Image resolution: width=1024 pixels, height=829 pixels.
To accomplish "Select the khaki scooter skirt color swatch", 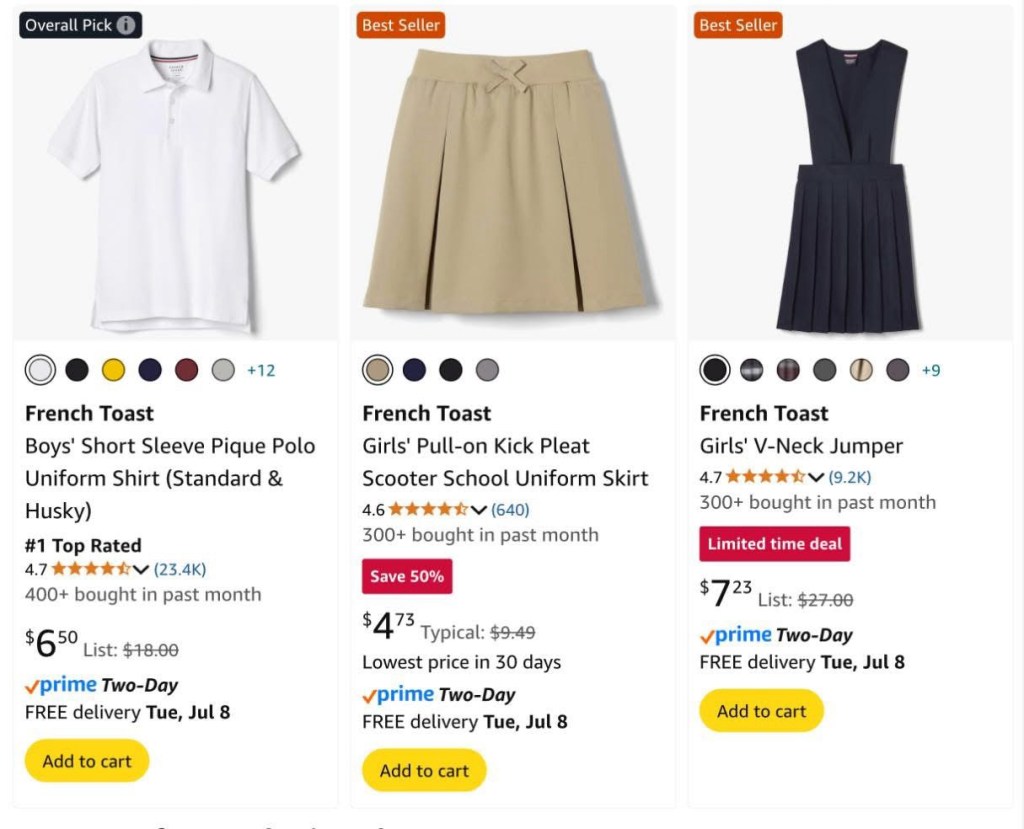I will tap(377, 370).
